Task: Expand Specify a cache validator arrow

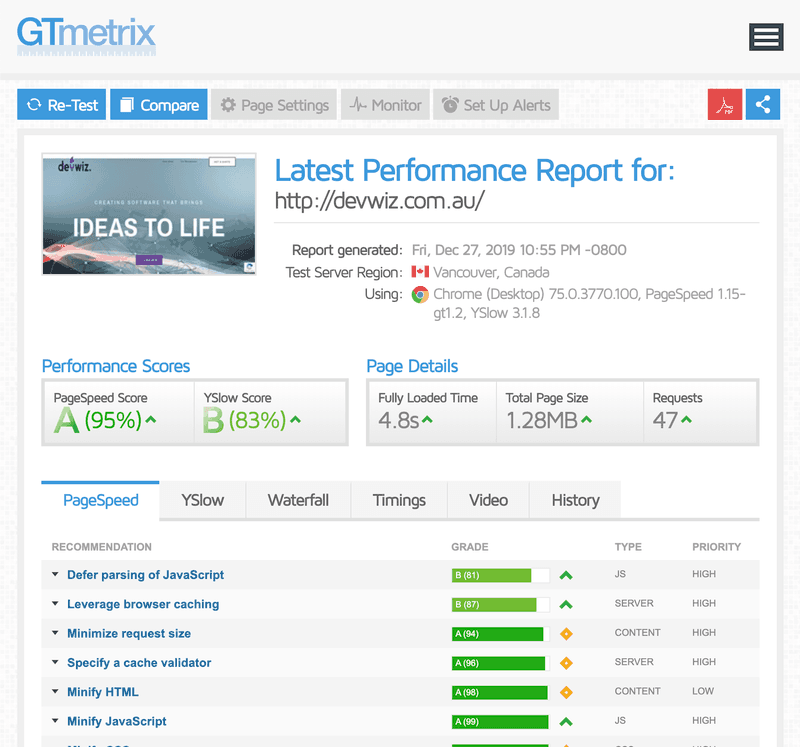Action: point(55,662)
